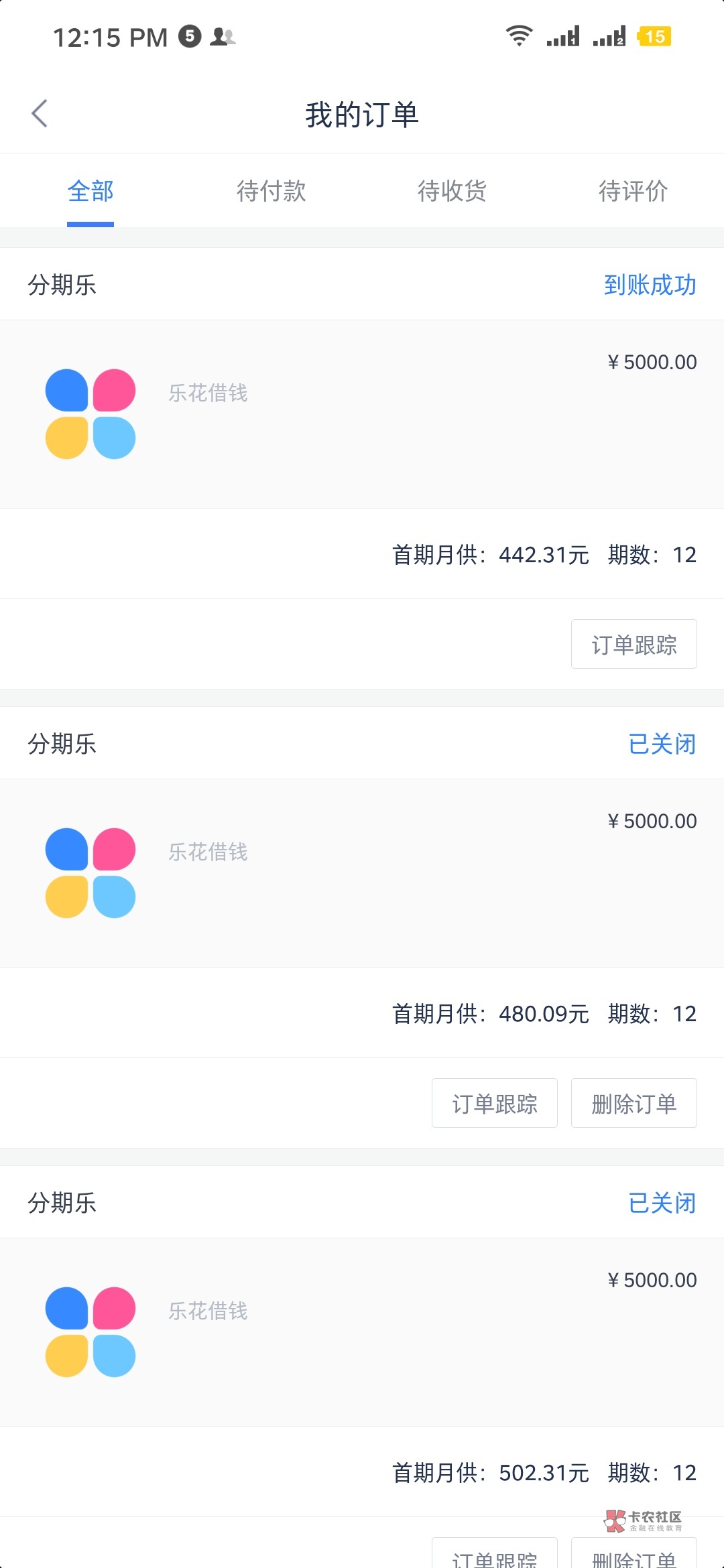Tap 订单跟踪 on the 480.09元 order
Viewport: 724px width, 1568px height.
pyautogui.click(x=495, y=1104)
